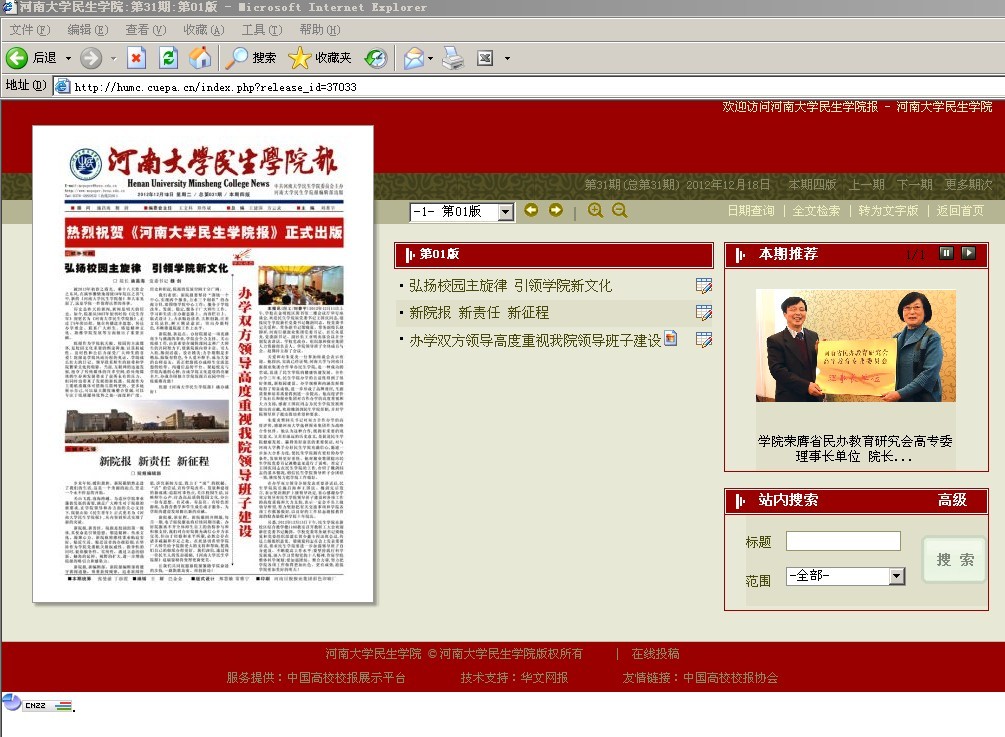Image resolution: width=1005 pixels, height=737 pixels.
Task: Print the page with the printer icon
Action: (453, 58)
